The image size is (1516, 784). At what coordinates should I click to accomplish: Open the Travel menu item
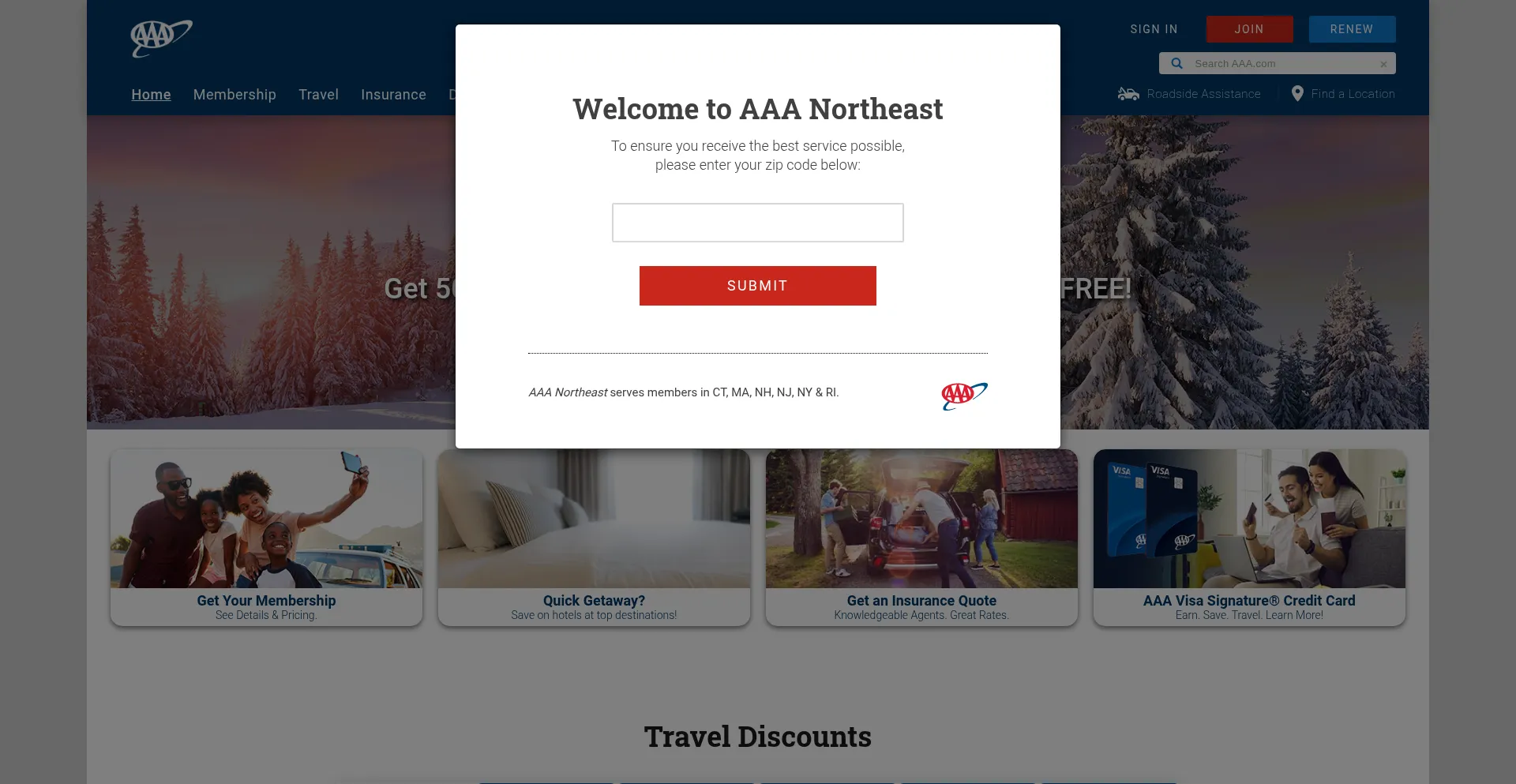318,95
